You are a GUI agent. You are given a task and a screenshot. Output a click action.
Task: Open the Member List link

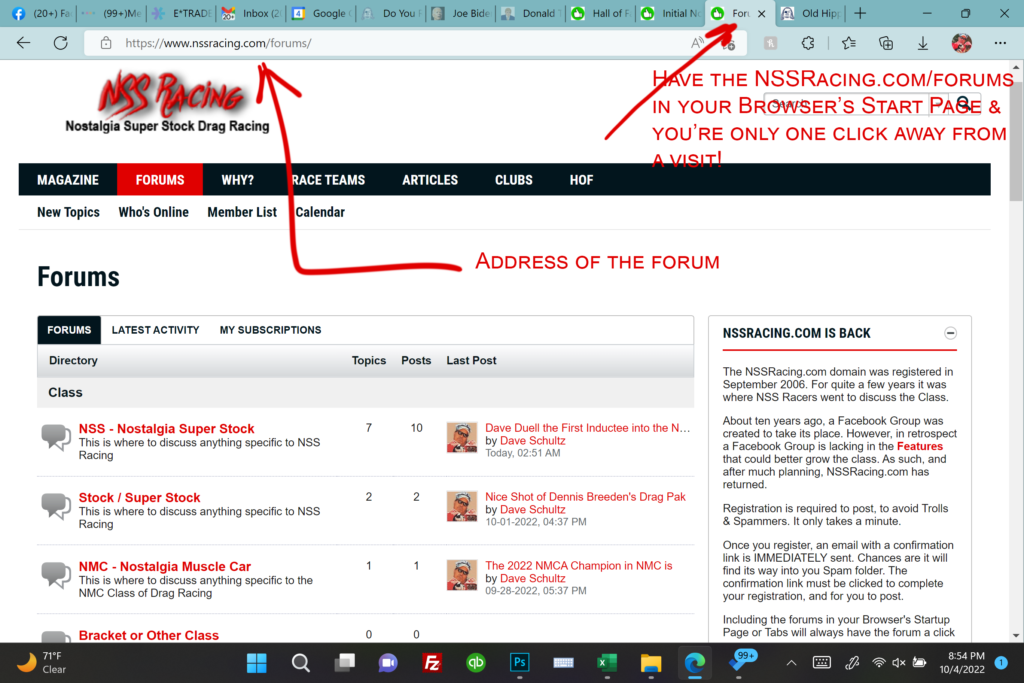242,212
